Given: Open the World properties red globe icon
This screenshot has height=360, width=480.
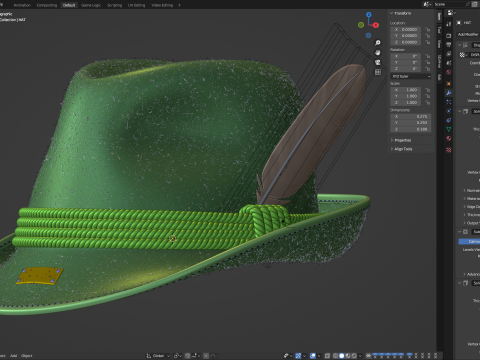Looking at the screenshot, I should [449, 72].
